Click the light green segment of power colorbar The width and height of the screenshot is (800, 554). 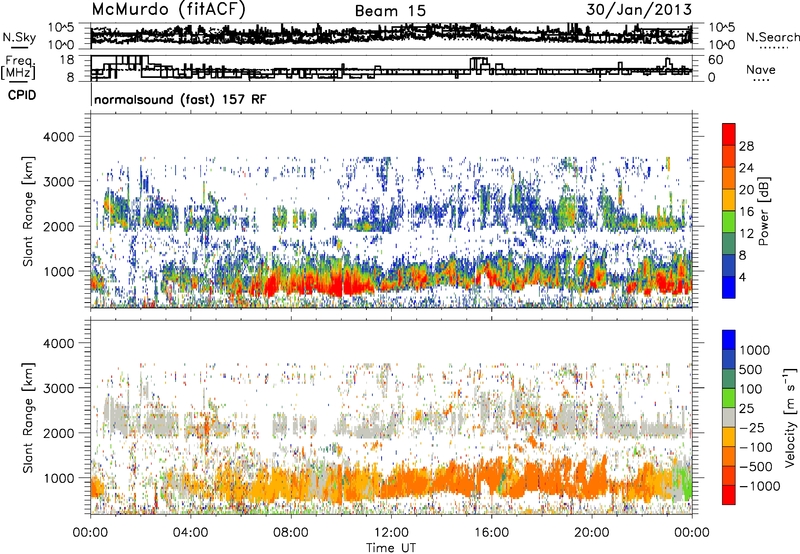(x=729, y=222)
